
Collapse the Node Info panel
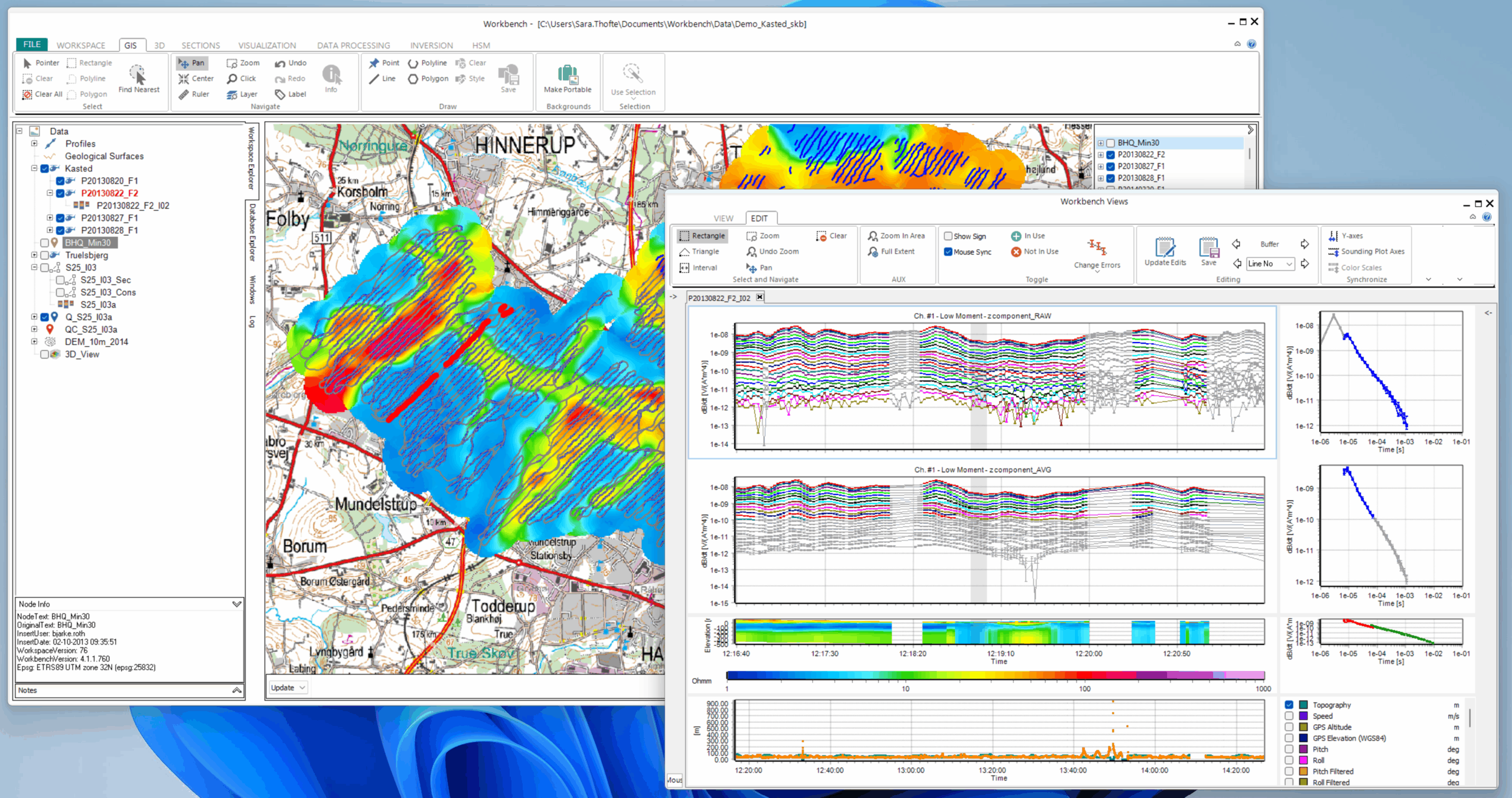(x=237, y=604)
